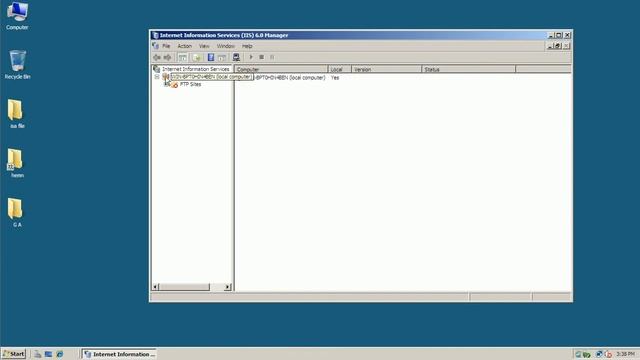This screenshot has width=640, height=360.
Task: Open the File menu
Action: [166, 46]
